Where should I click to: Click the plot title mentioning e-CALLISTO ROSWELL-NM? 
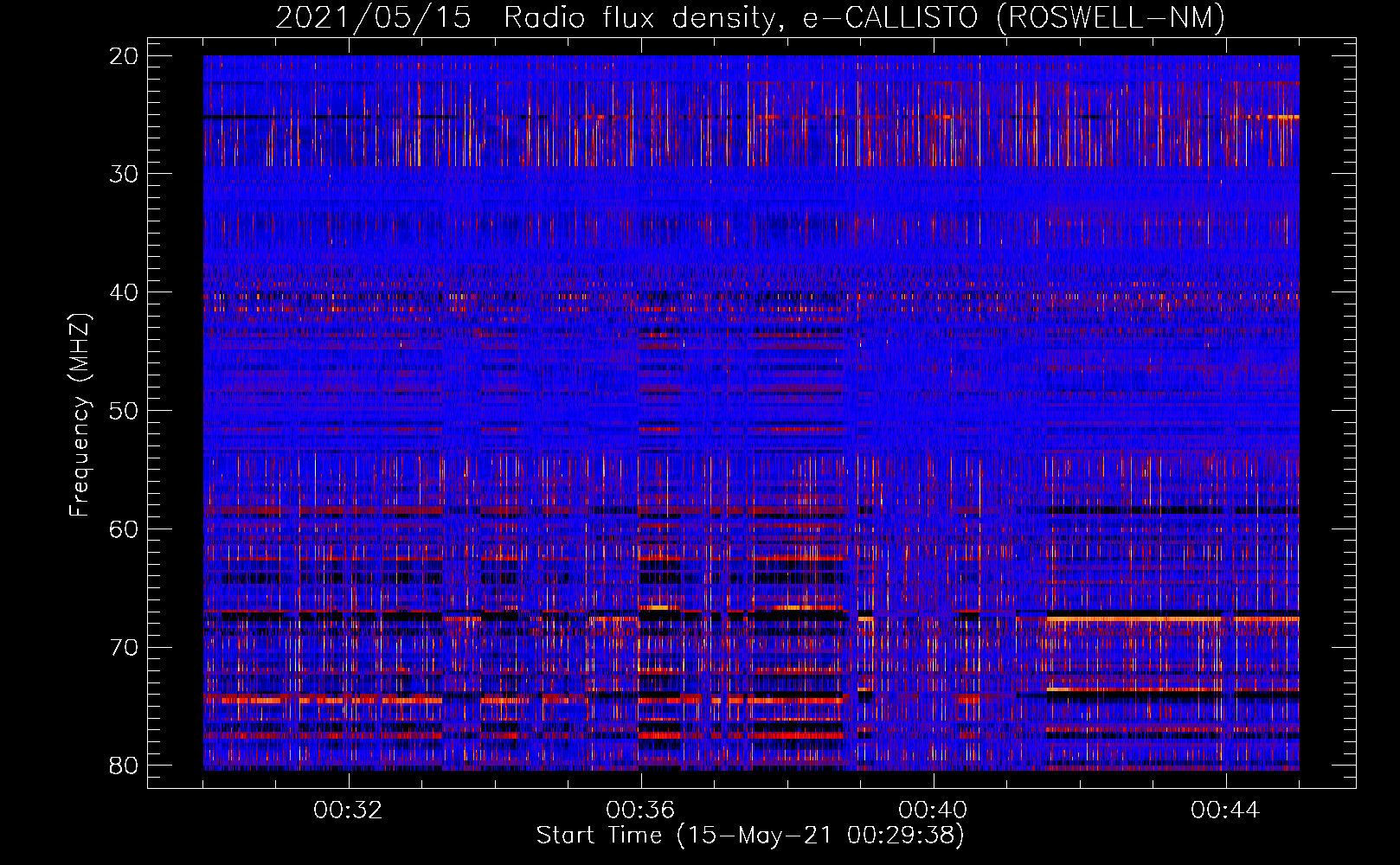point(750,17)
